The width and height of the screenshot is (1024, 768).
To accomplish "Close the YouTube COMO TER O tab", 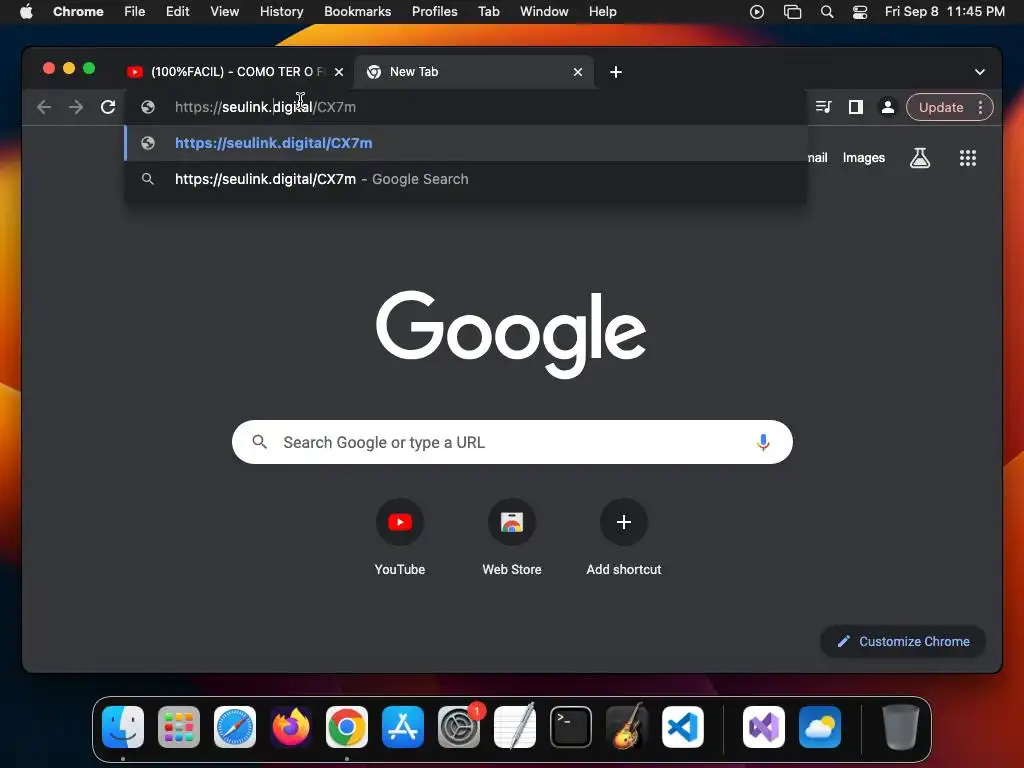I will pos(339,72).
